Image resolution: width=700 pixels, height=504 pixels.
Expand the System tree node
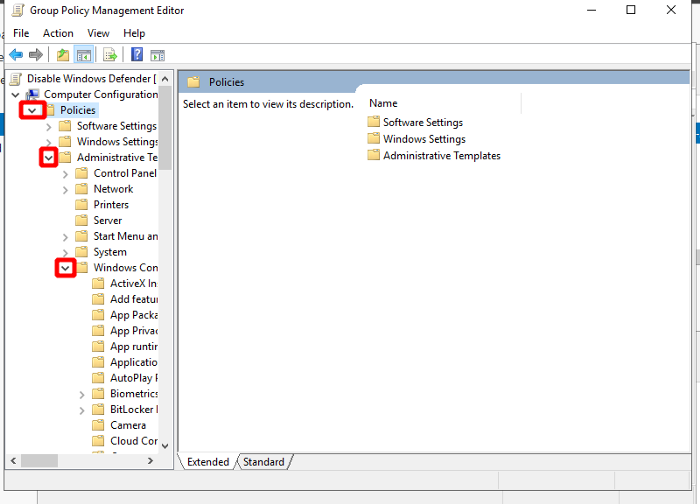(65, 253)
